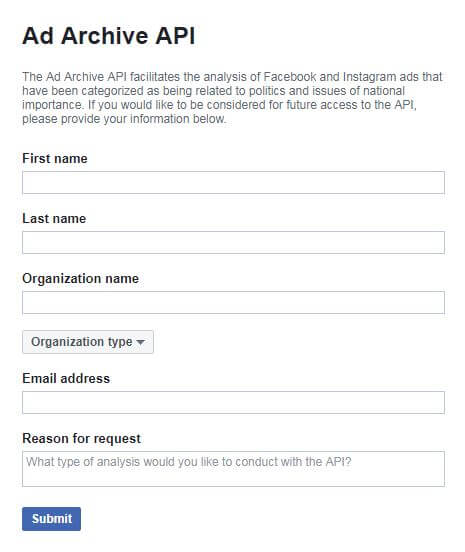Click the First name label

point(55,158)
